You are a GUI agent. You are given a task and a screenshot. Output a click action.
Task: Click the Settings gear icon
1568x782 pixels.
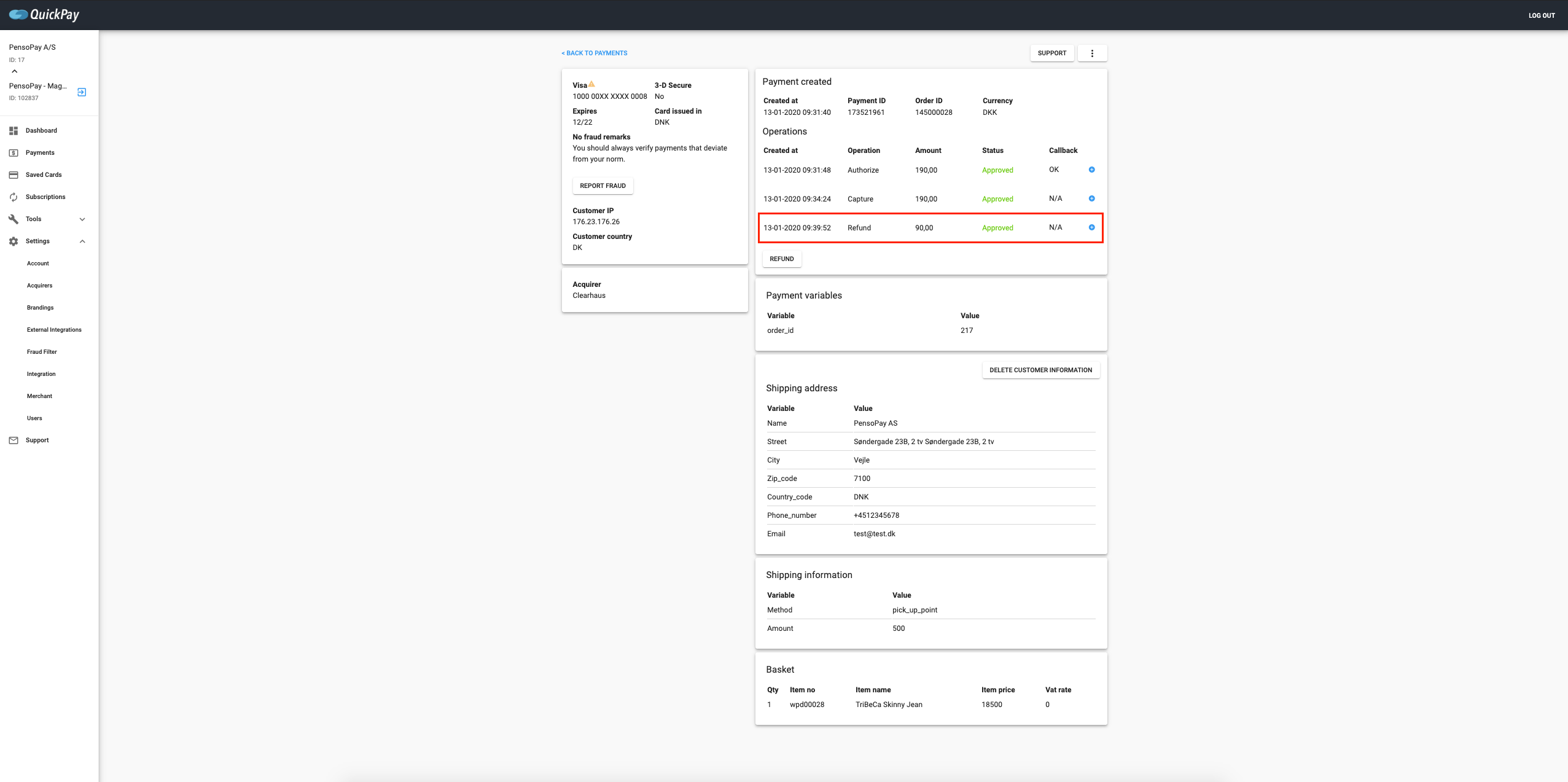point(14,241)
